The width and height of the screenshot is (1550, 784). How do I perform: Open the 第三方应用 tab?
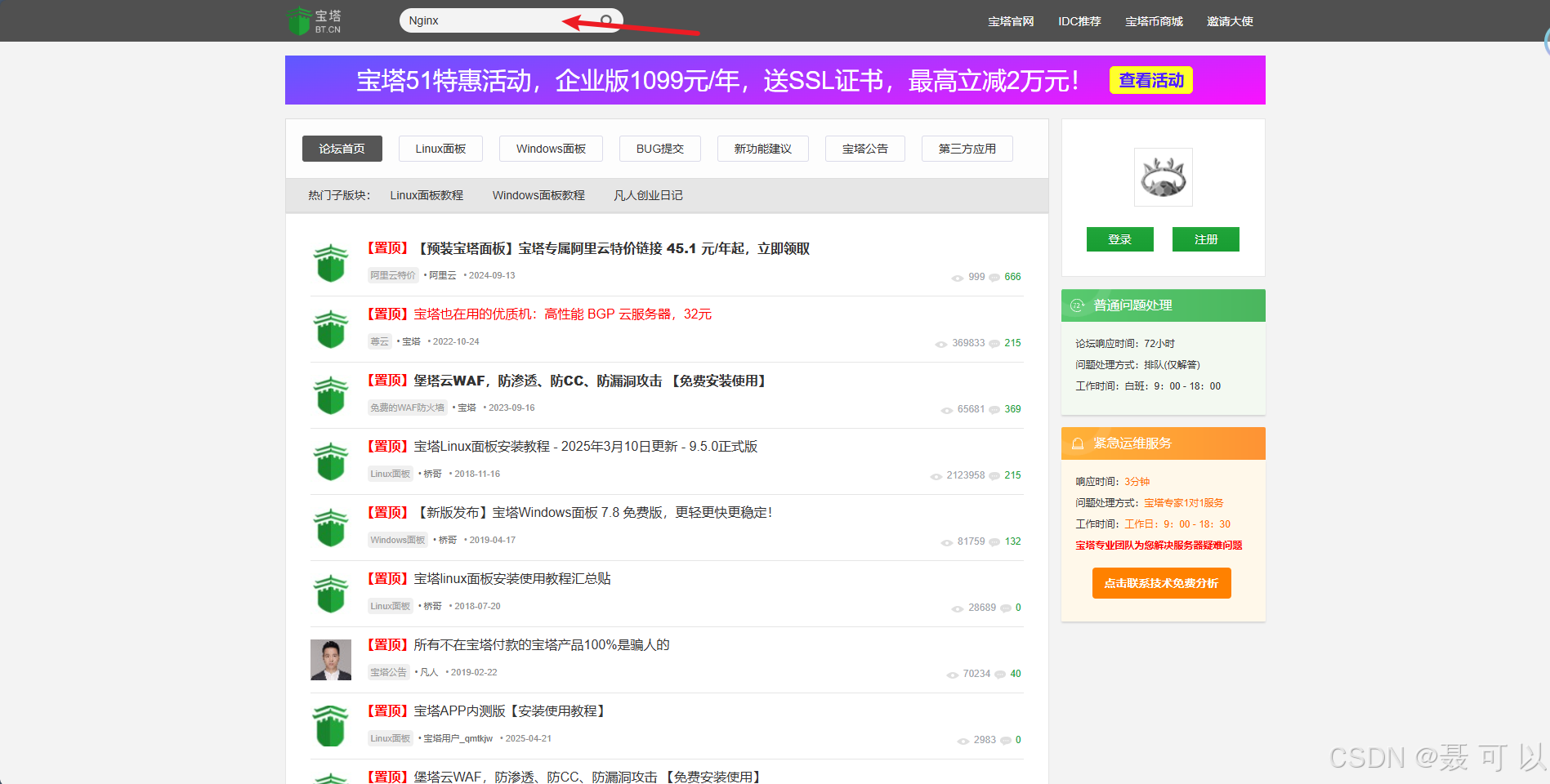[967, 149]
